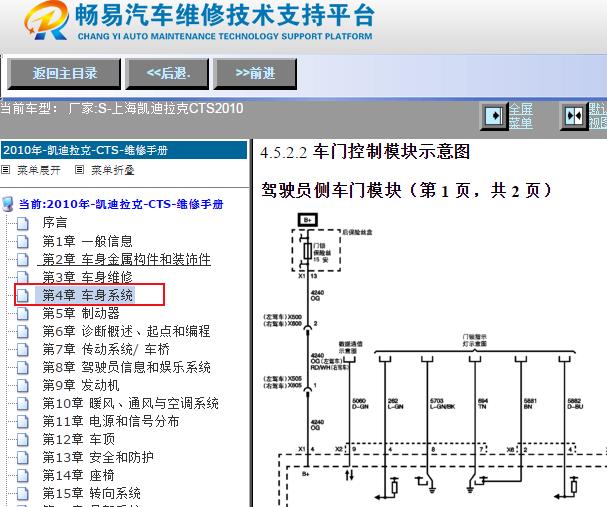Open 第15章 转向系统
Viewport: 607px width, 507px height.
91,493
